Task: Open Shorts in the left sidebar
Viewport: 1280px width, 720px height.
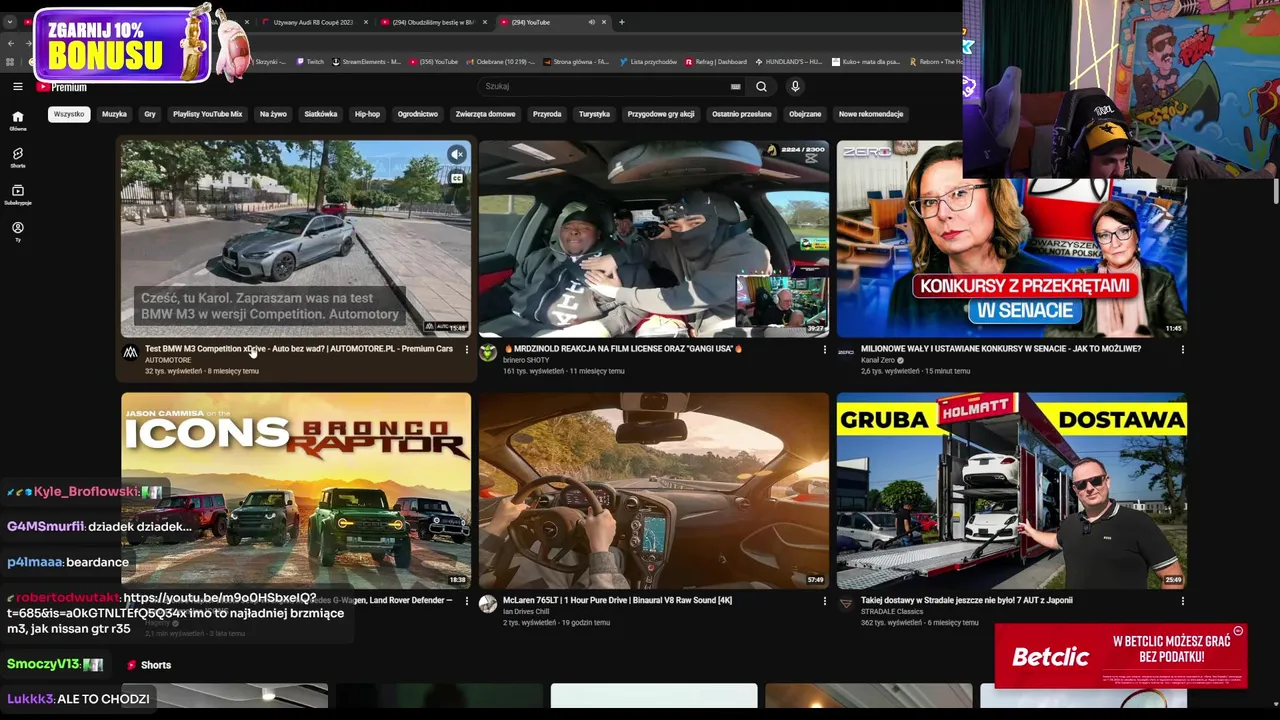Action: tap(17, 158)
